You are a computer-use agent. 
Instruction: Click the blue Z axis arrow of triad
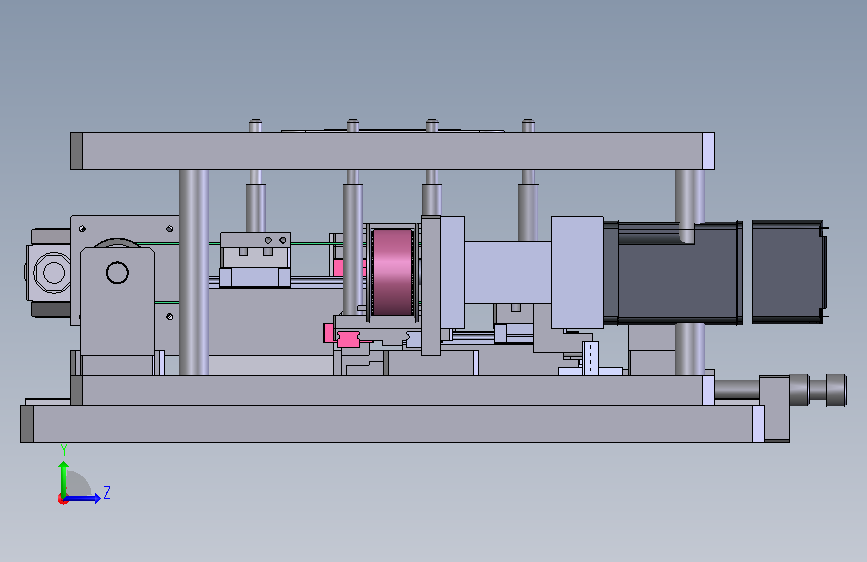[83, 498]
